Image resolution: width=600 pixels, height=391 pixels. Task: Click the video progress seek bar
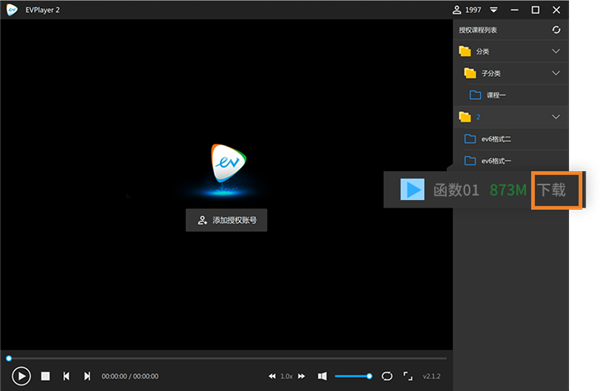click(x=227, y=358)
